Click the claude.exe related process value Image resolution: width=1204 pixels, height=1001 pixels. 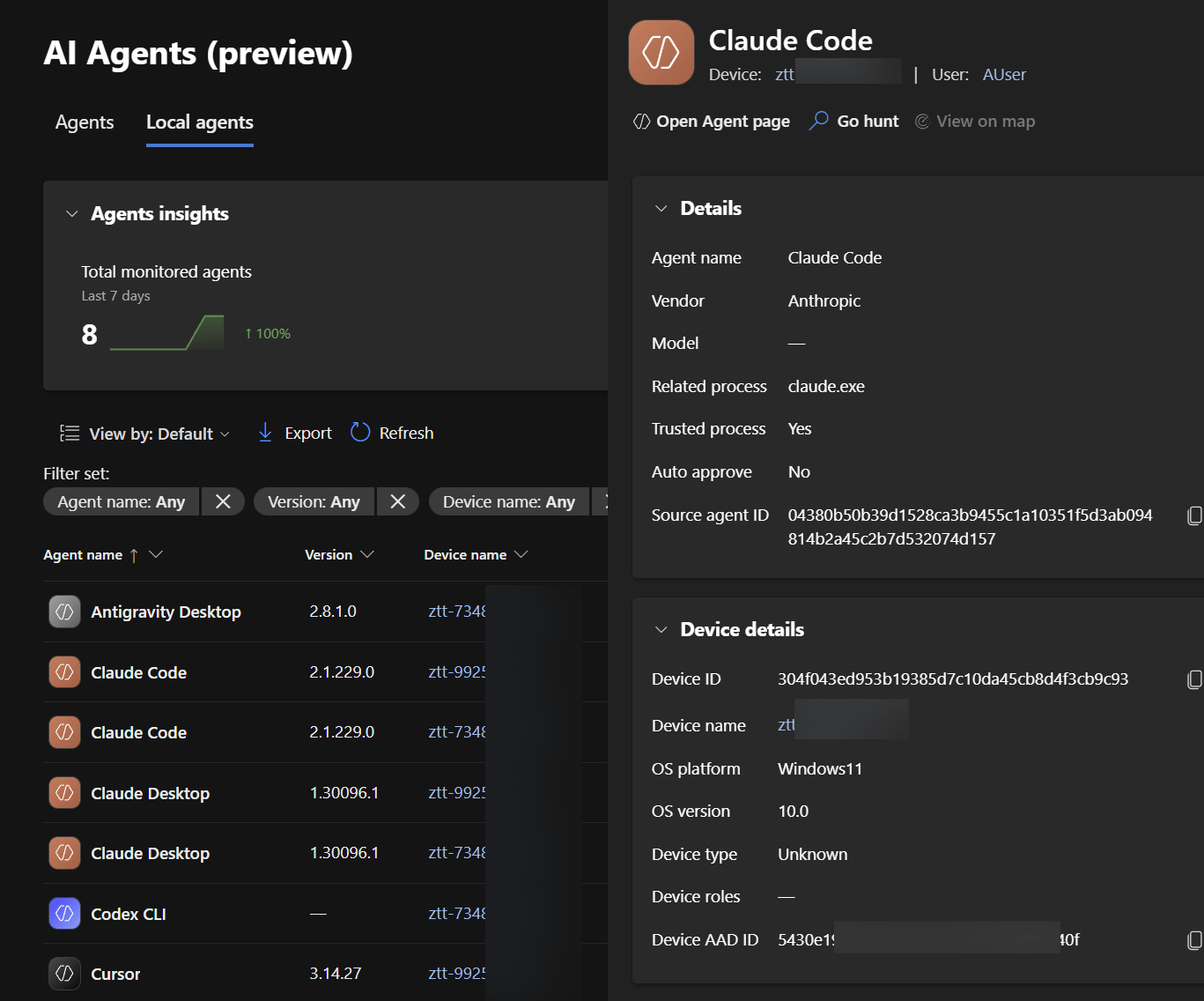pyautogui.click(x=826, y=387)
